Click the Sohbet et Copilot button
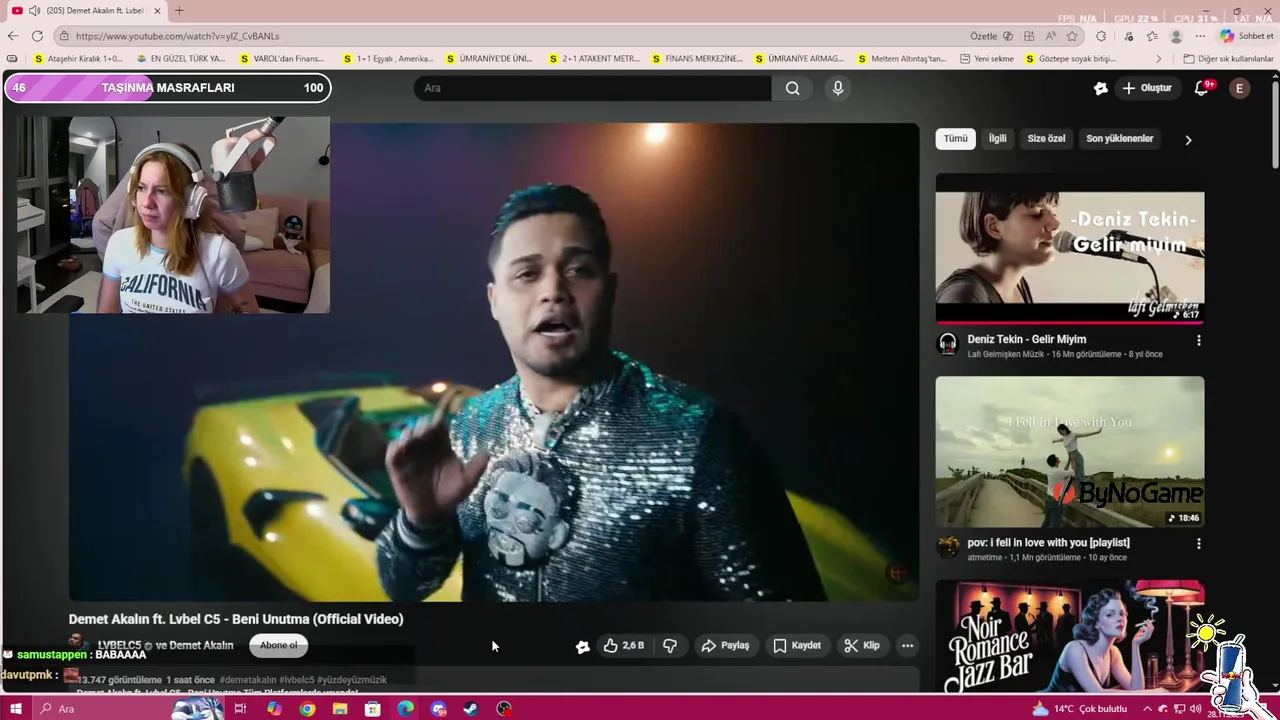This screenshot has width=1280, height=720. pyautogui.click(x=1246, y=36)
